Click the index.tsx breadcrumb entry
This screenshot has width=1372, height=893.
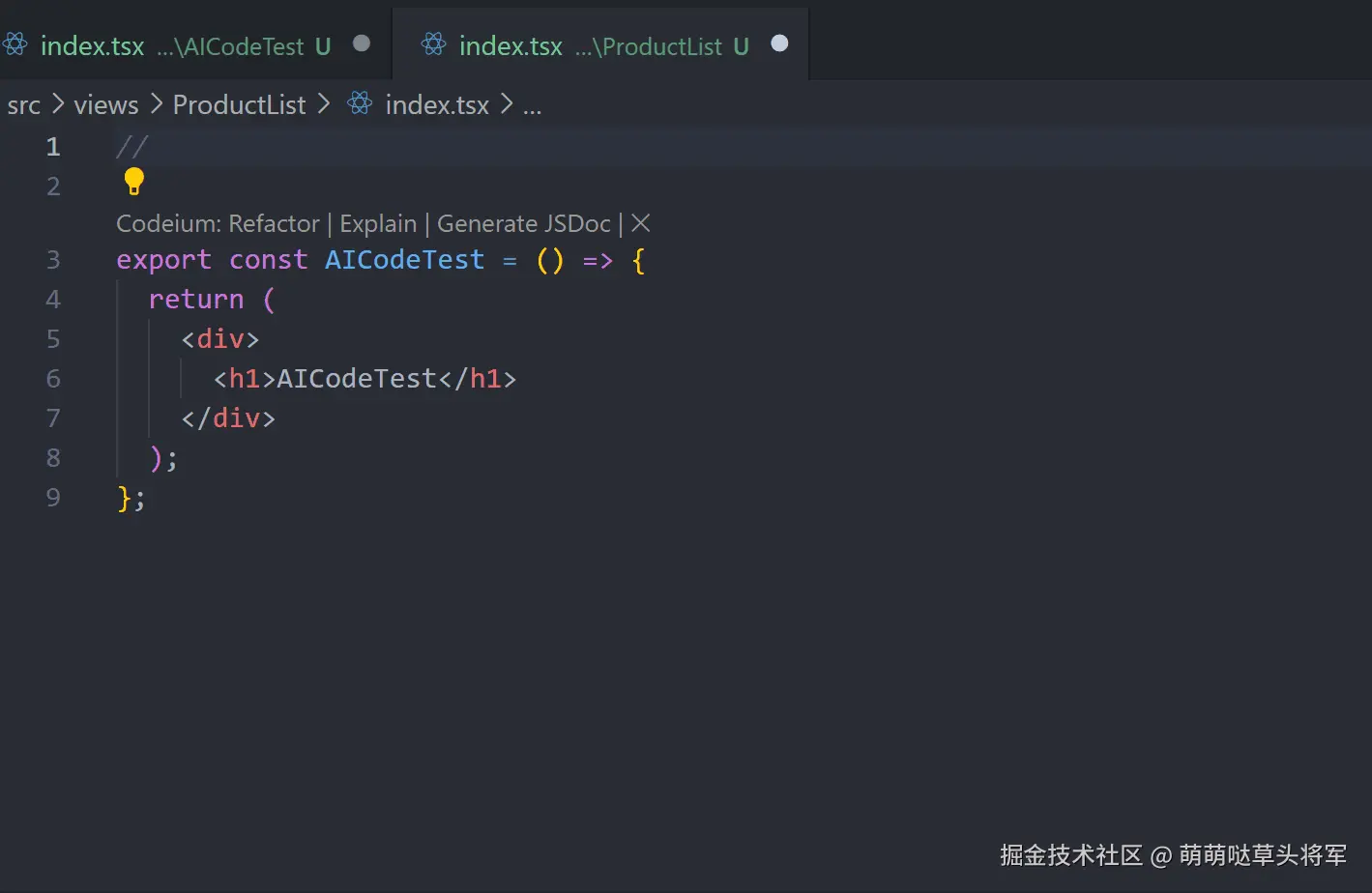[437, 104]
